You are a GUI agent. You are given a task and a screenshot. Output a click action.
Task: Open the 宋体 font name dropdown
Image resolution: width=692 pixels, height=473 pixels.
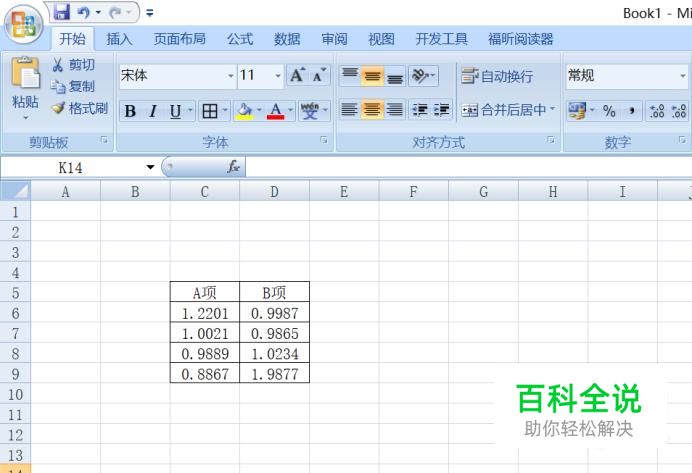tap(231, 76)
